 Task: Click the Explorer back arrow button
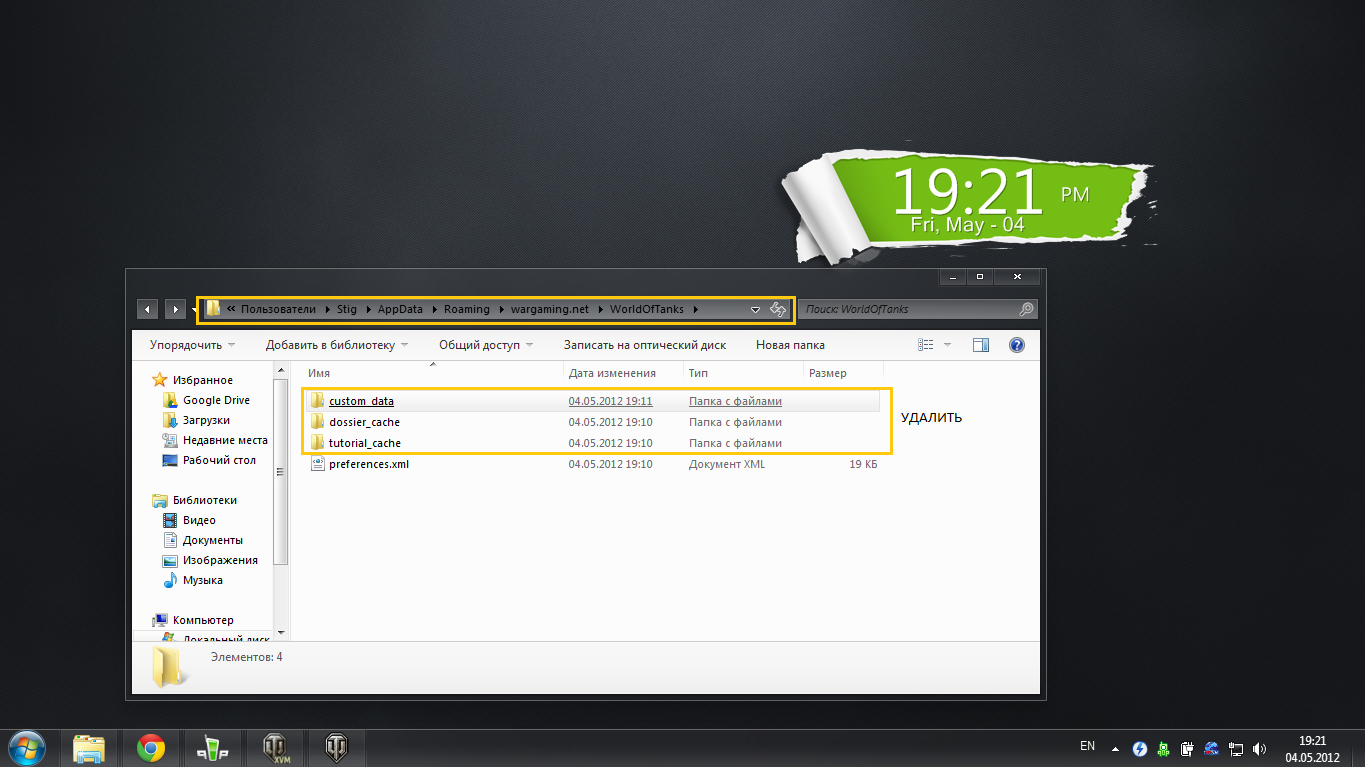[x=147, y=310]
